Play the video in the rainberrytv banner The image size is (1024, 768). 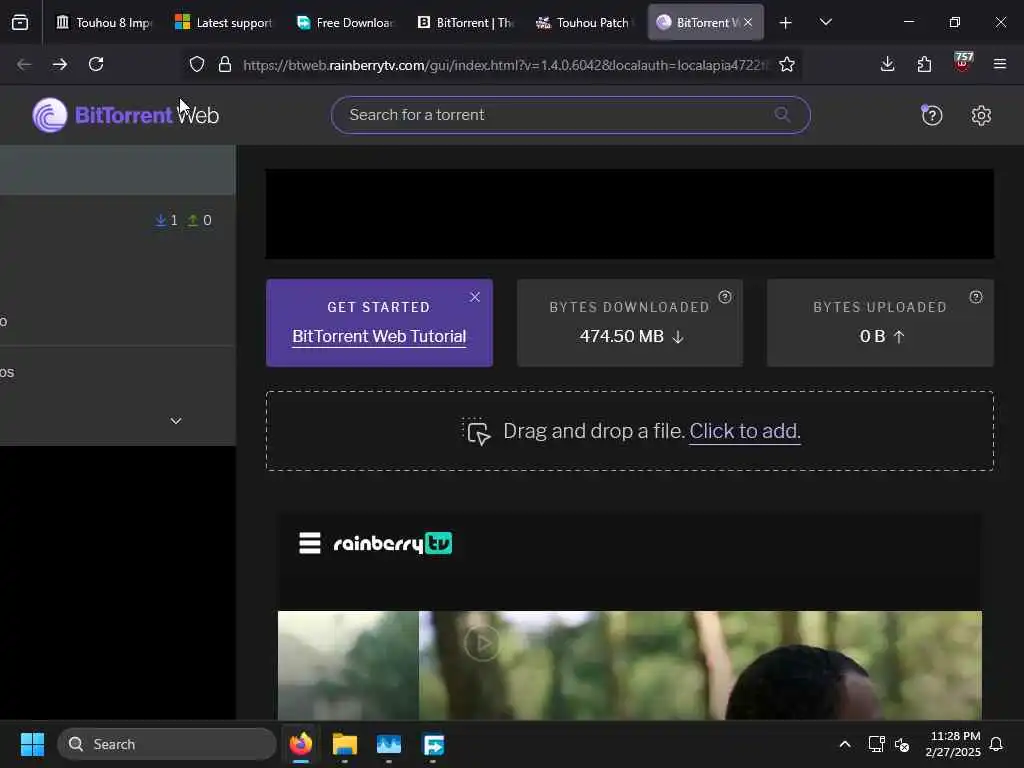pyautogui.click(x=482, y=644)
